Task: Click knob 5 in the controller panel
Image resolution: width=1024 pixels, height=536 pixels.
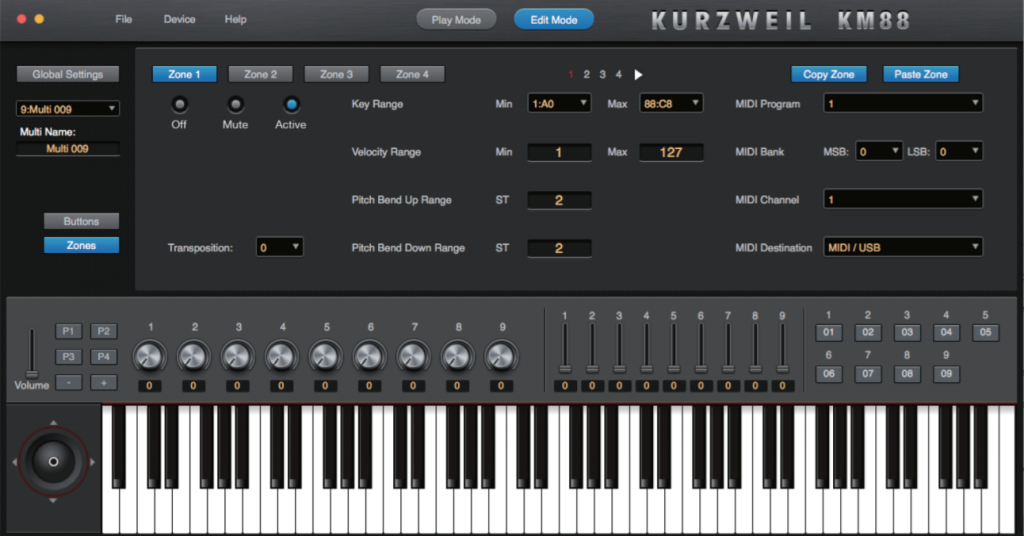Action: pos(325,356)
